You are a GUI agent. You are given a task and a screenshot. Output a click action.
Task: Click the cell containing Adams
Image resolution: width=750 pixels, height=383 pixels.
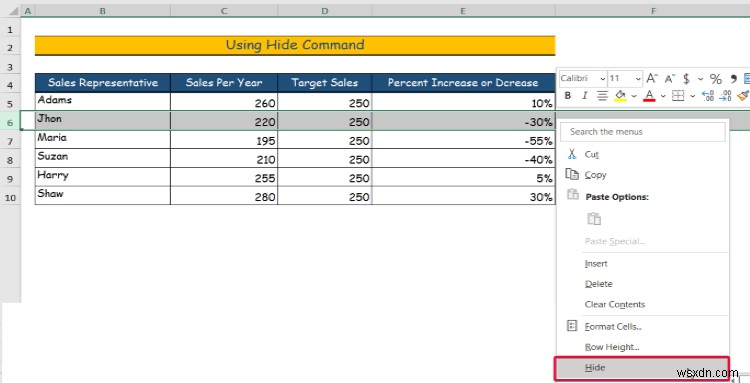click(103, 101)
